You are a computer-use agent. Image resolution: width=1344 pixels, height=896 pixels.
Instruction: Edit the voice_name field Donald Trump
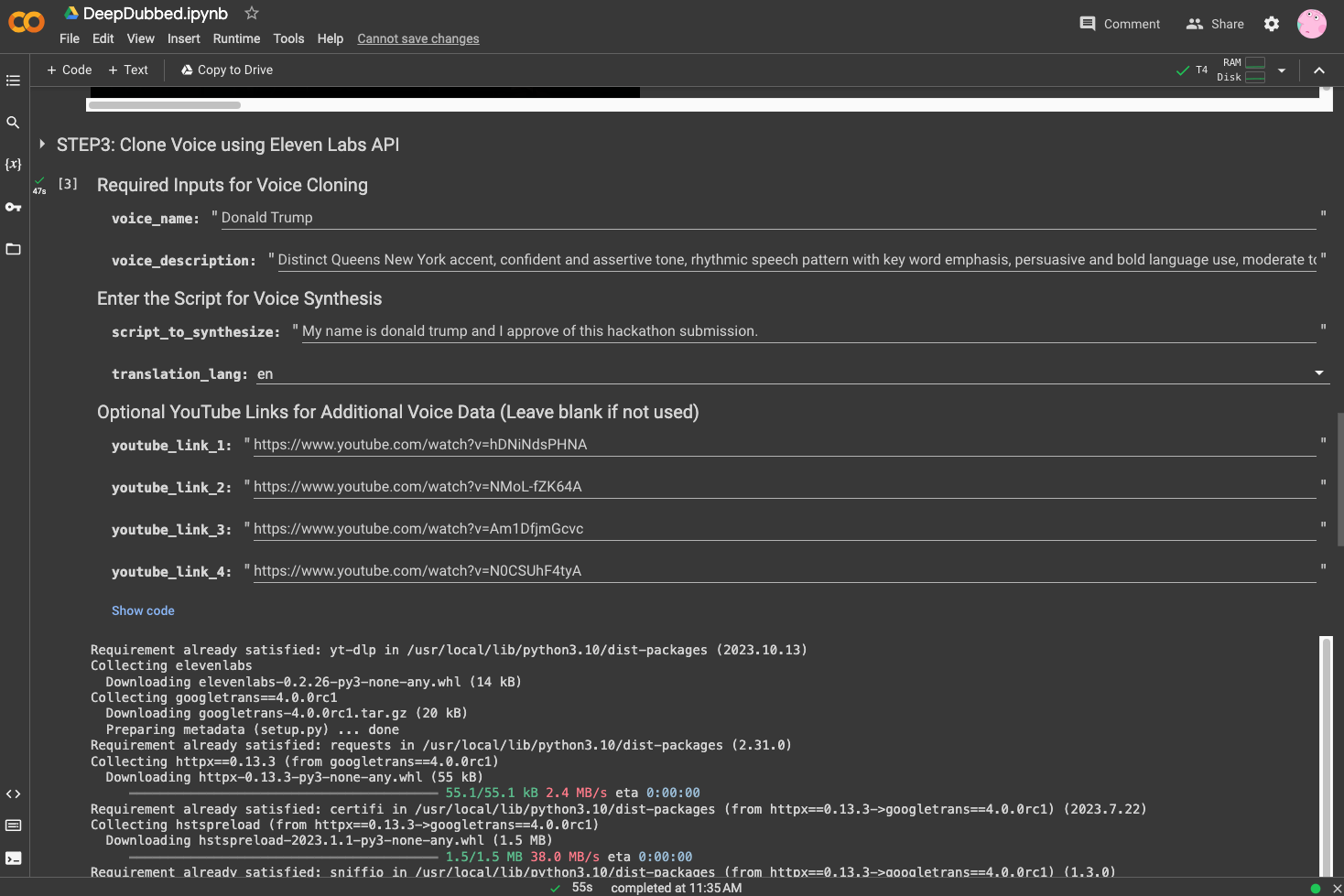[767, 218]
